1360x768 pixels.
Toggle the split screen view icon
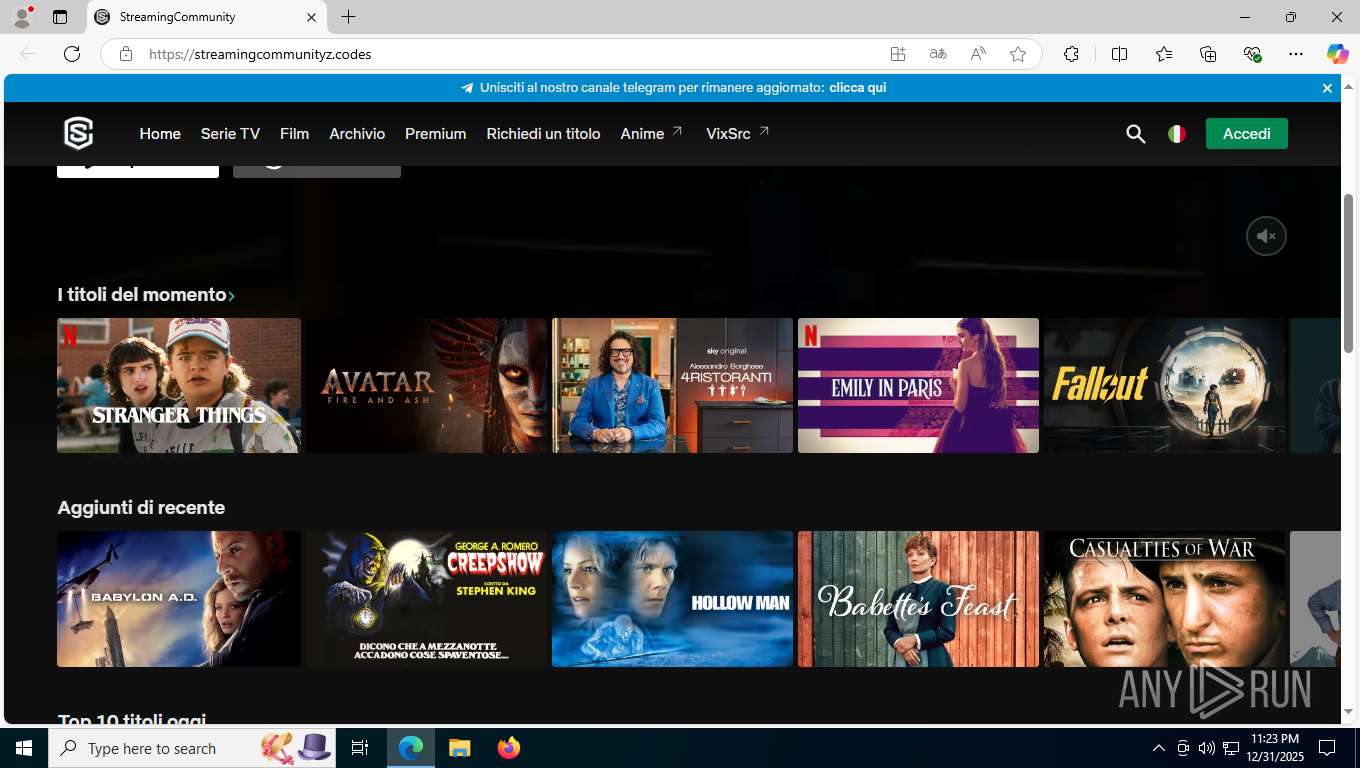tap(1120, 54)
